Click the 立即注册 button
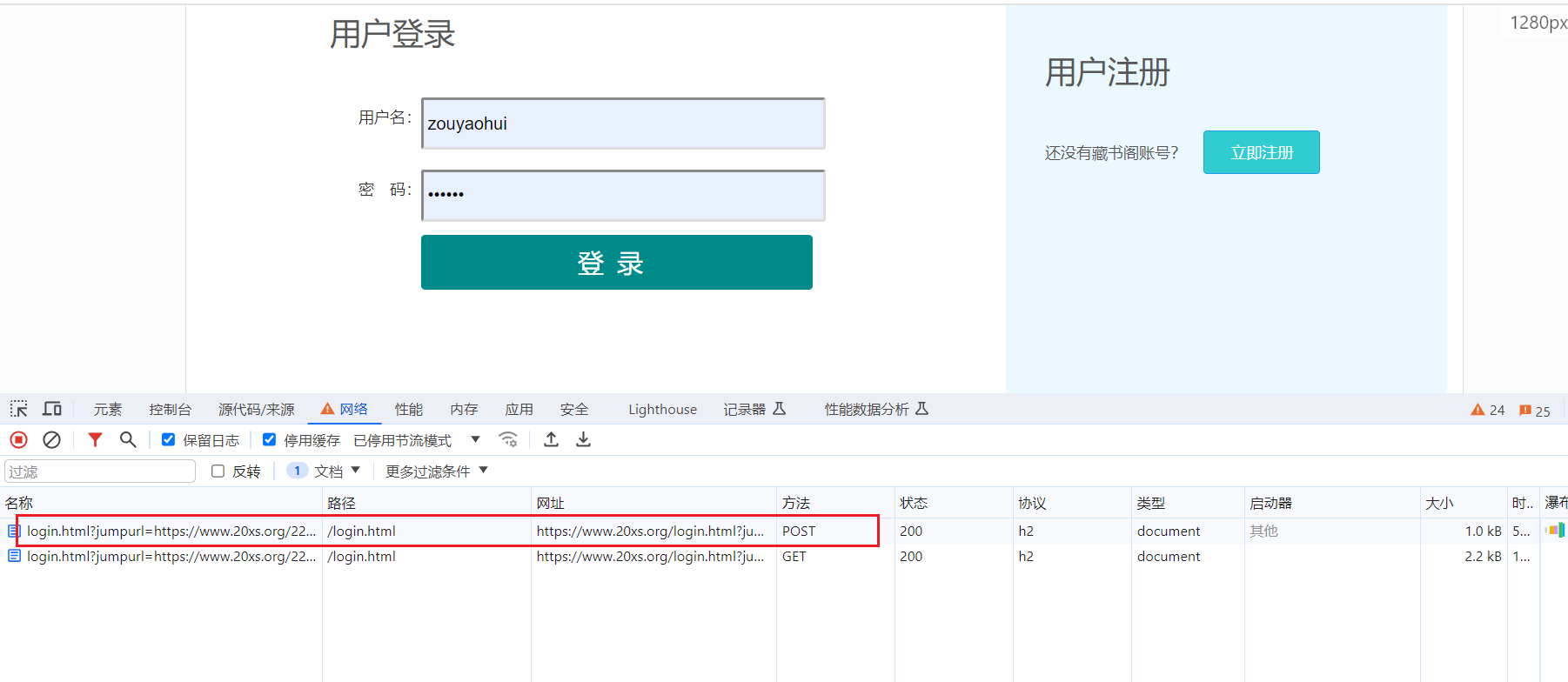This screenshot has width=1568, height=682. click(1262, 152)
